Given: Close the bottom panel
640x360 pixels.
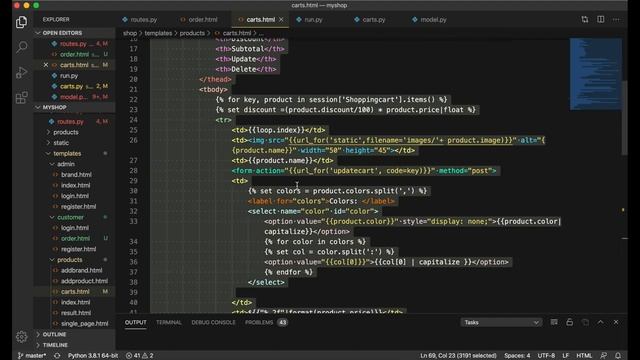Looking at the screenshot, I should click(616, 322).
